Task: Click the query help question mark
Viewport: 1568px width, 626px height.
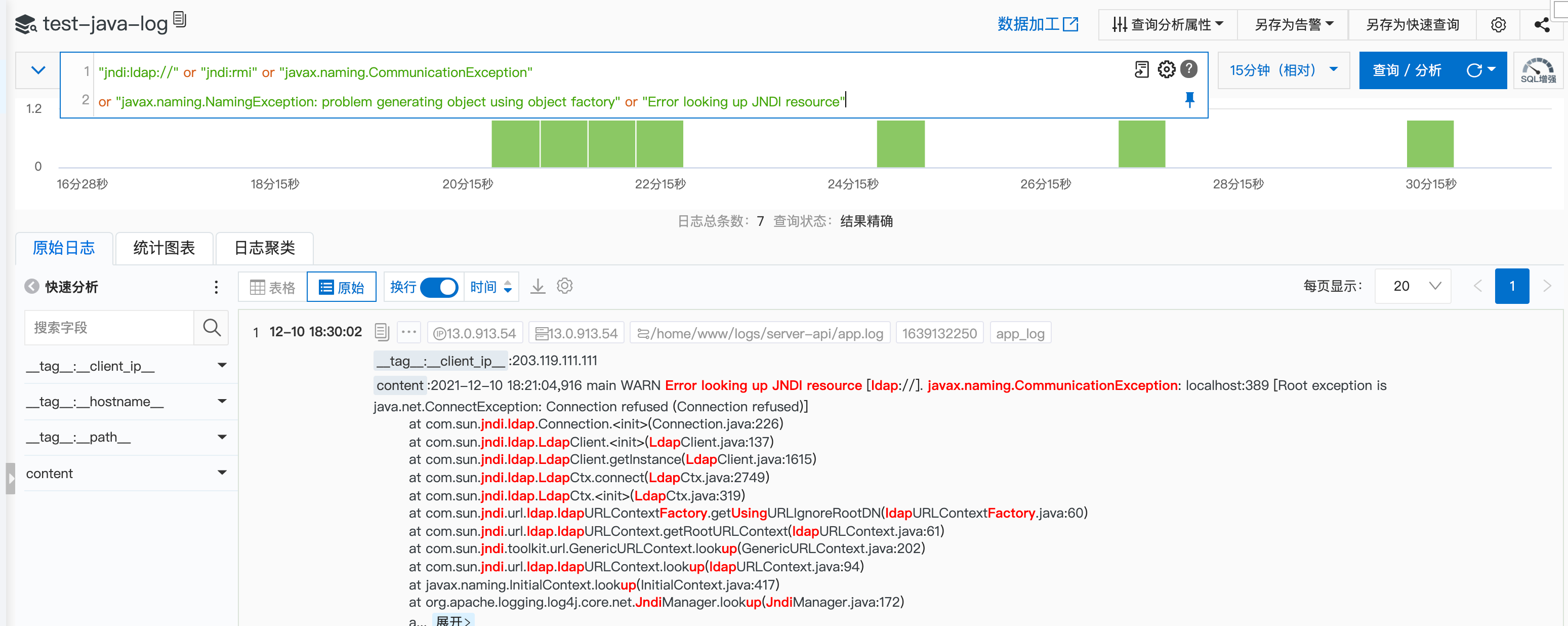Action: (x=1189, y=69)
